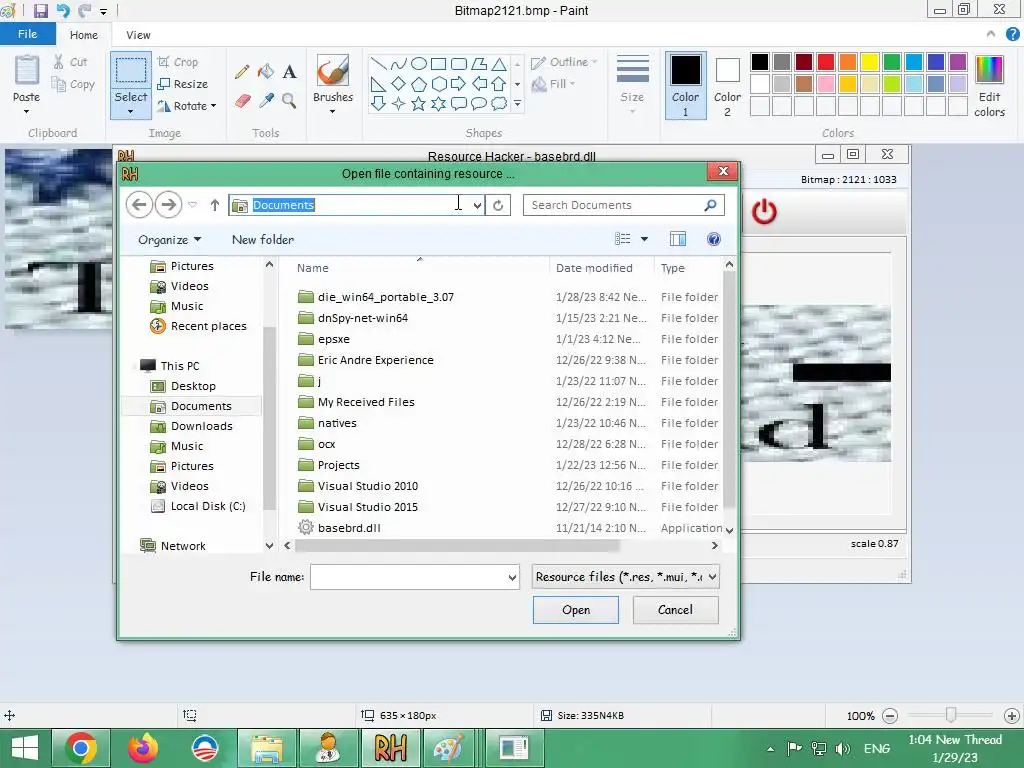Refresh the Documents folder listing

pyautogui.click(x=498, y=205)
